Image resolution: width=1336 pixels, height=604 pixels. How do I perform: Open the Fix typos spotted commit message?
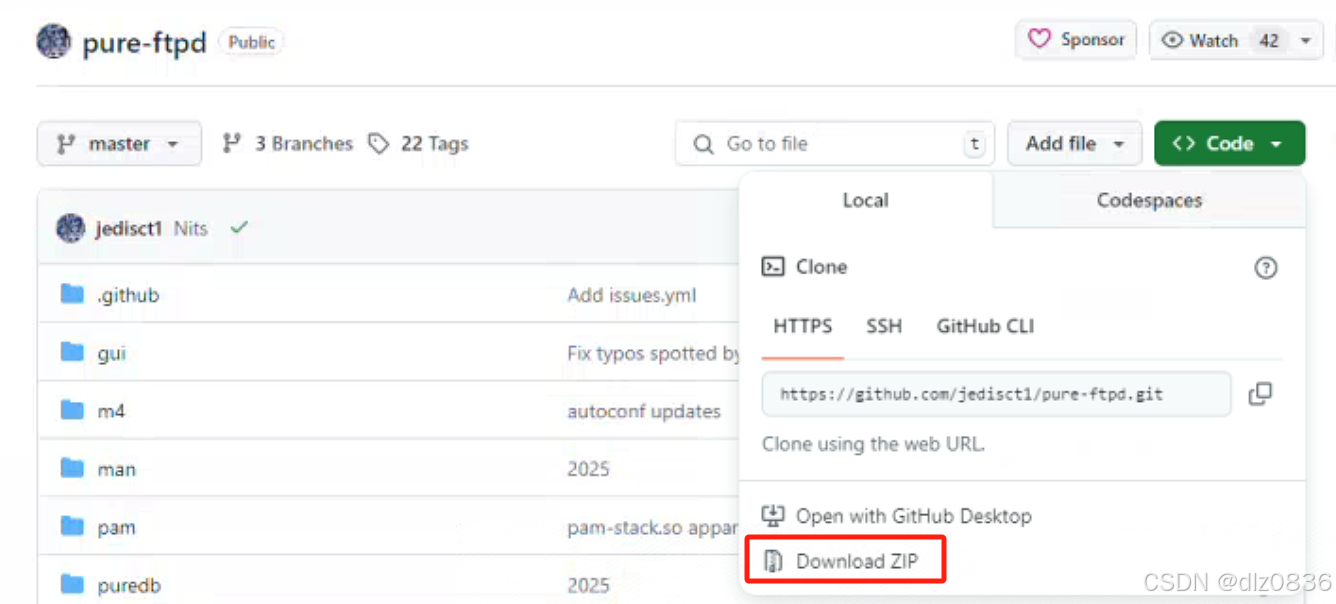tap(653, 353)
